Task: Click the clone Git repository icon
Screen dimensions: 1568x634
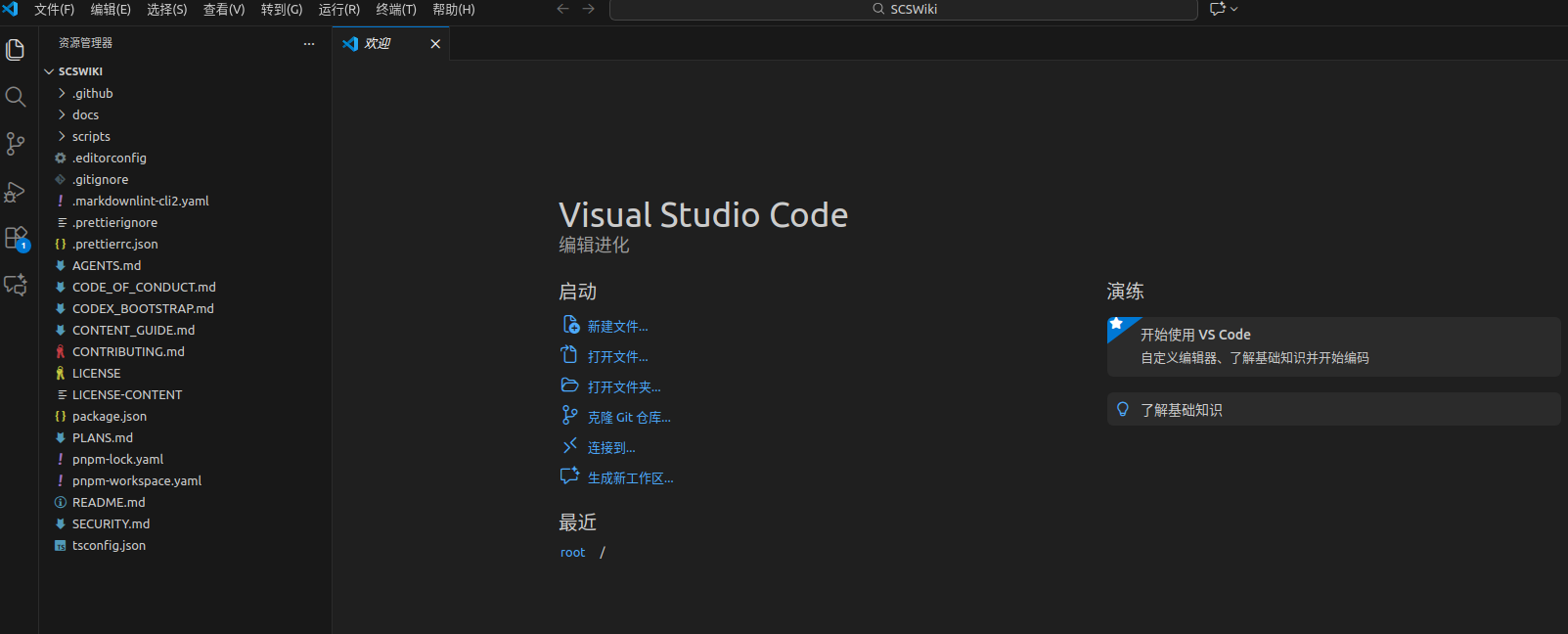Action: point(569,416)
